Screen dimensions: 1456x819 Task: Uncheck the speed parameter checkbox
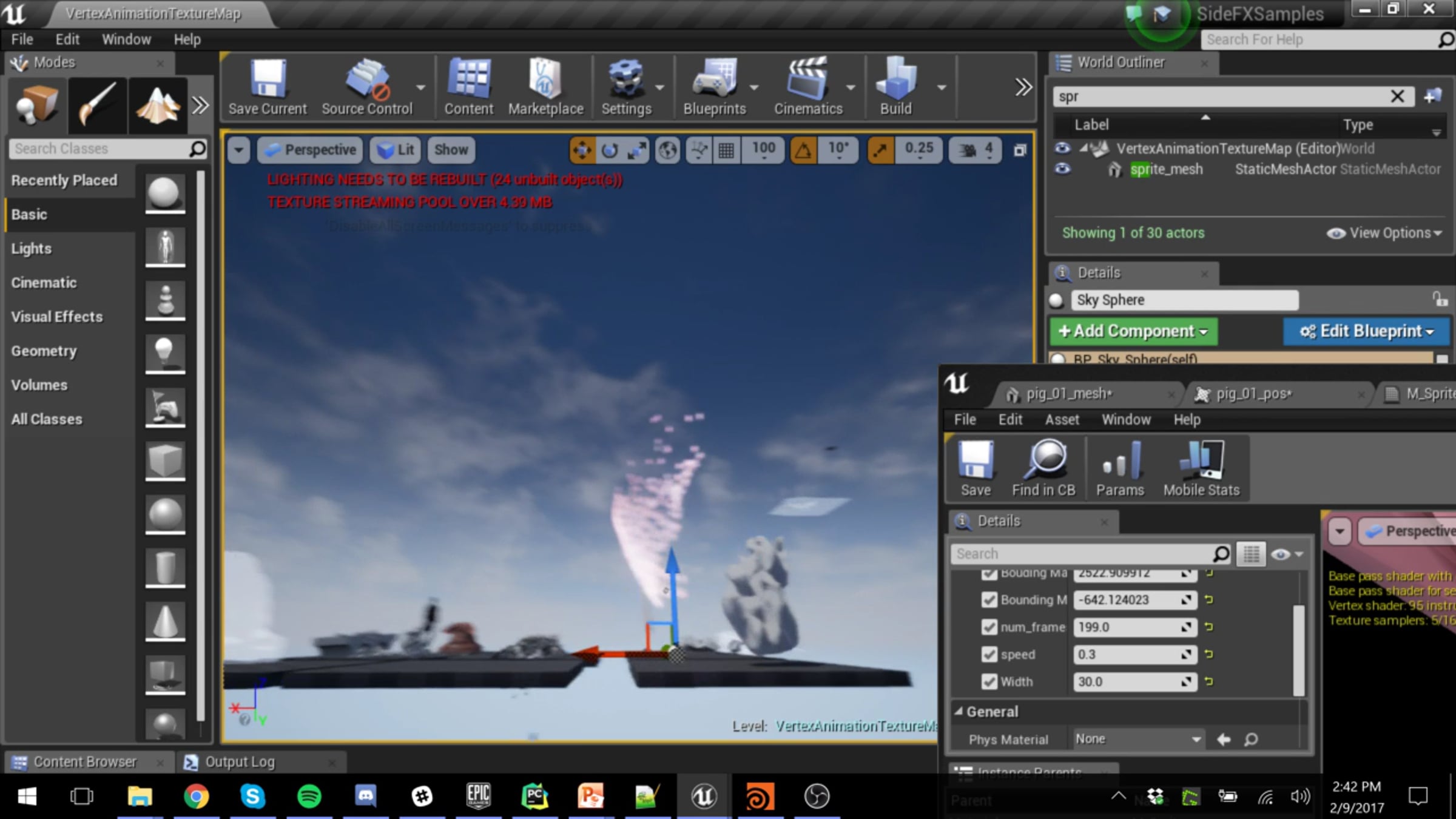[989, 654]
